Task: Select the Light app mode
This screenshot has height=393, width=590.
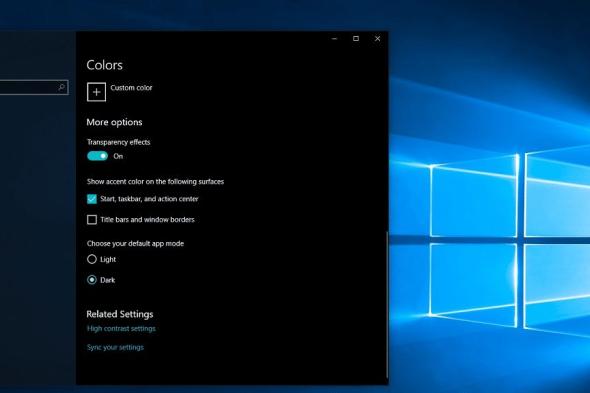Action: coord(92,259)
